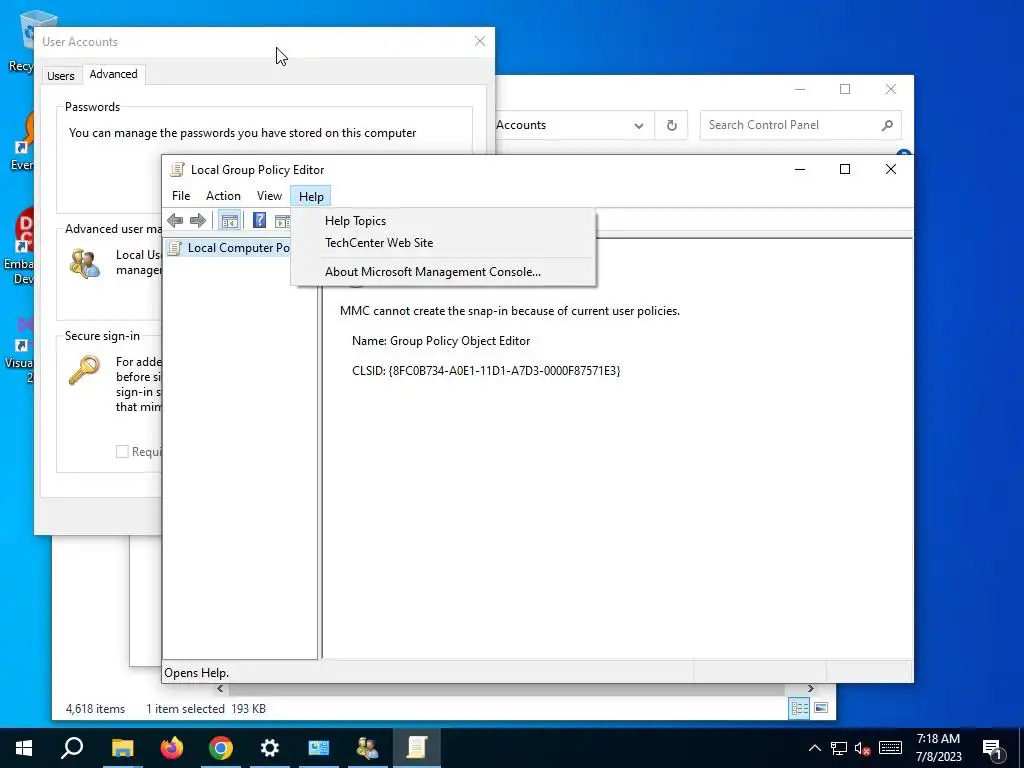This screenshot has width=1024, height=768.
Task: Select Advanced tab in User Accounts
Action: 114,74
